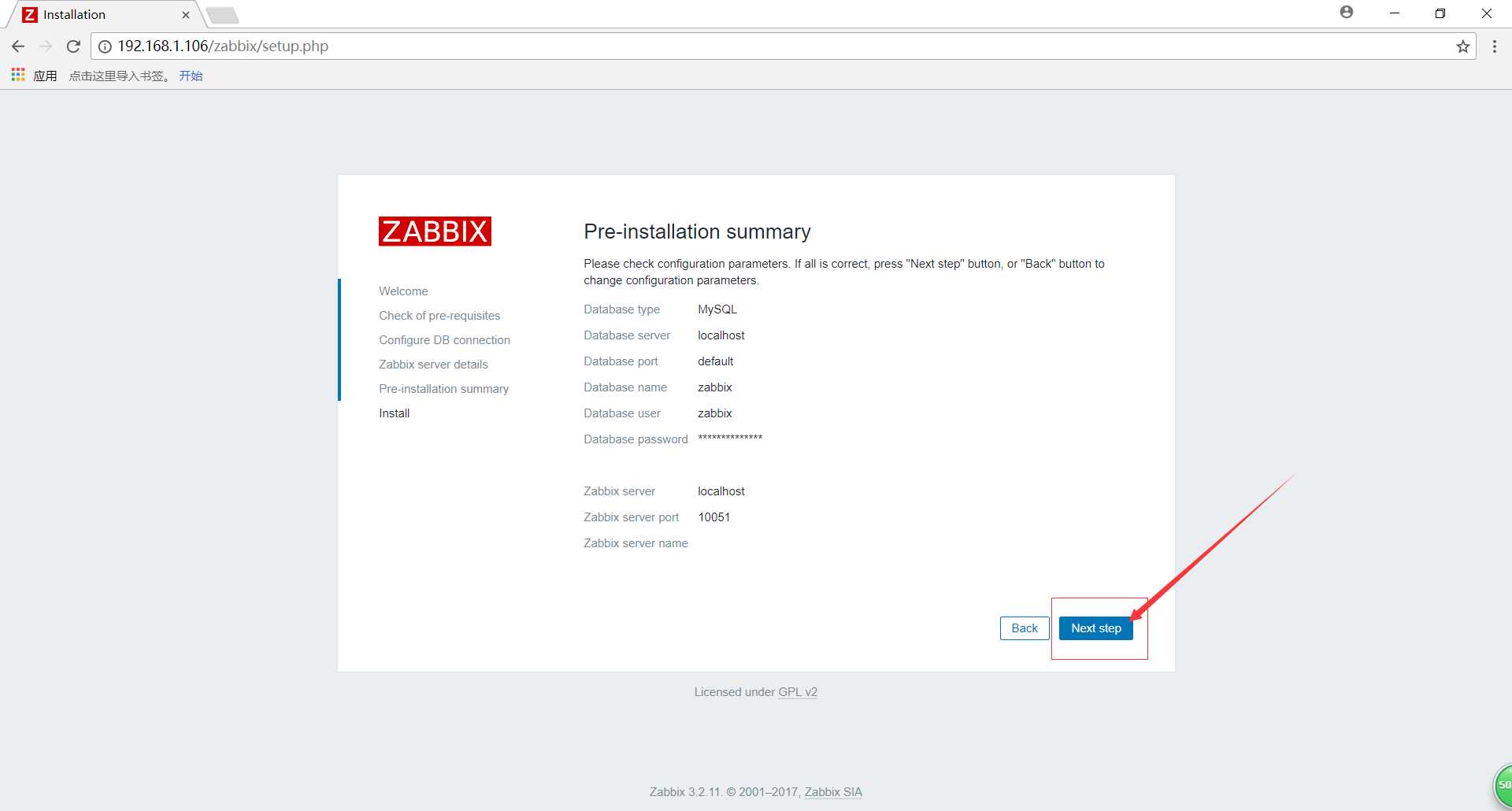Click the Database type label
This screenshot has height=811, width=1512.
click(621, 309)
